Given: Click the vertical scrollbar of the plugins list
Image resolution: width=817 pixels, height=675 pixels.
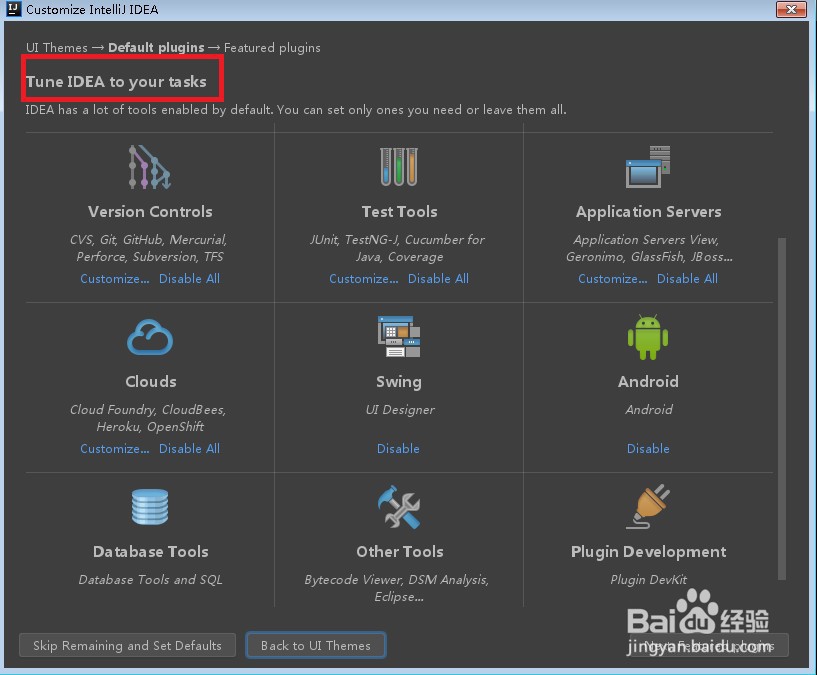Looking at the screenshot, I should coord(781,408).
